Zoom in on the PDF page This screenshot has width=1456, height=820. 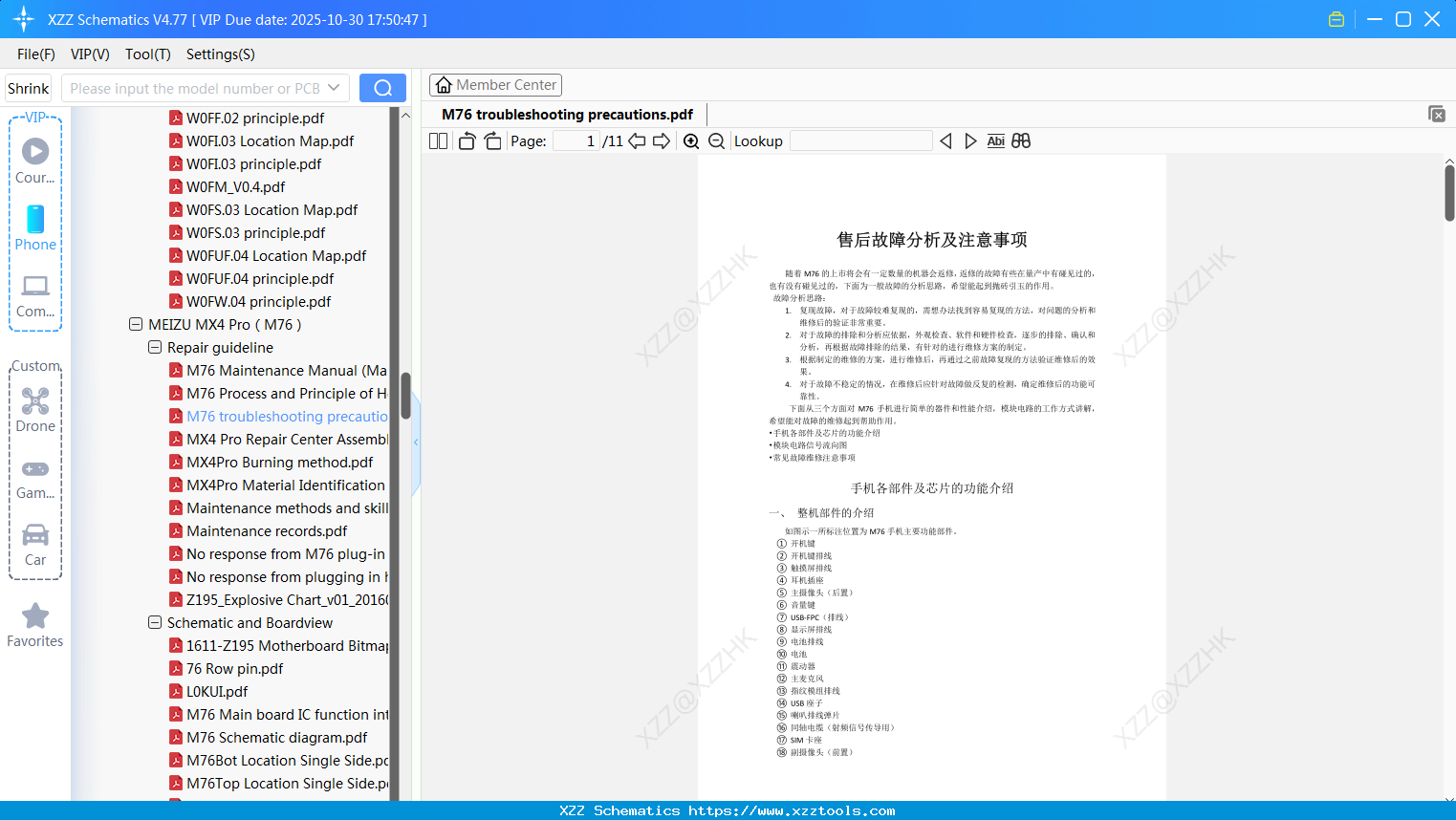coord(690,140)
